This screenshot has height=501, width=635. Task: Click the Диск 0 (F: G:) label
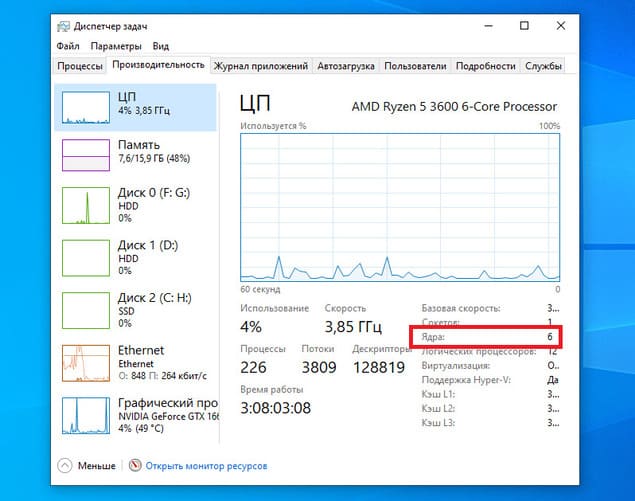(x=154, y=192)
